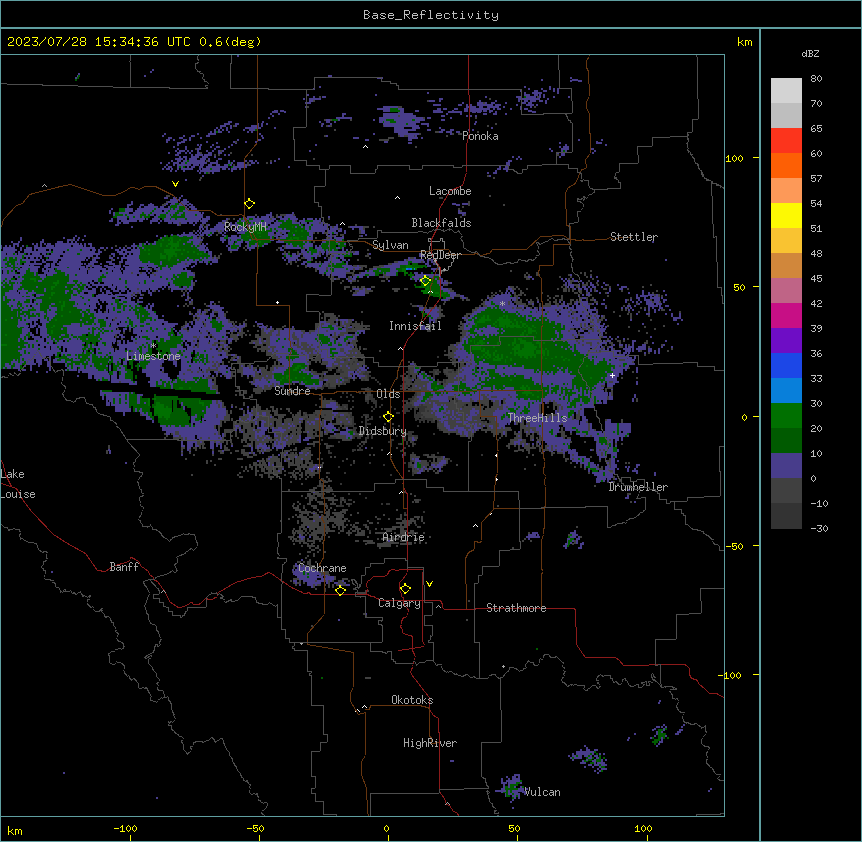Click the yellow diamond marker south of RedDeer
The image size is (862, 842).
pos(426,281)
